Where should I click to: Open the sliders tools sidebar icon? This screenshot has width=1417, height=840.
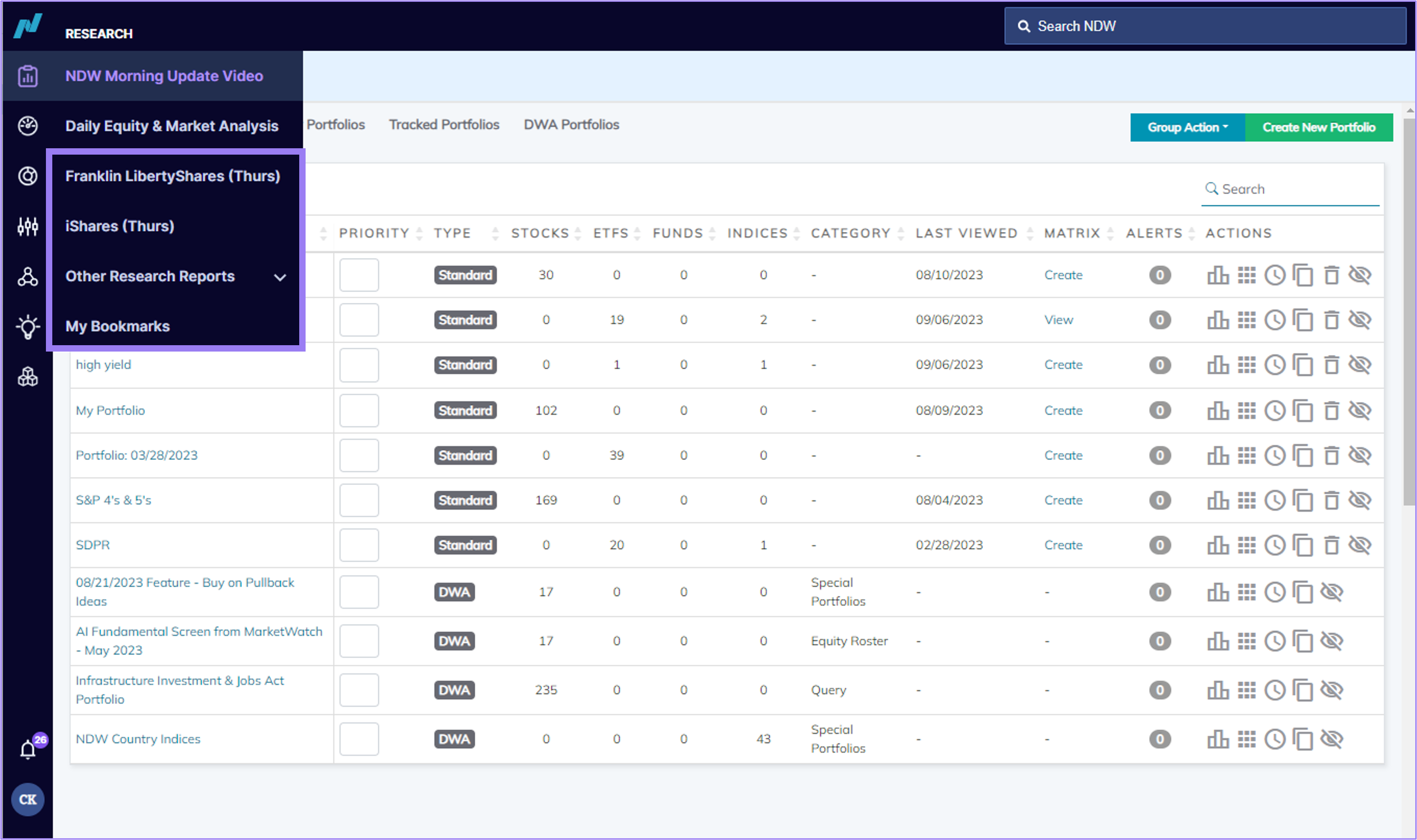pyautogui.click(x=28, y=226)
